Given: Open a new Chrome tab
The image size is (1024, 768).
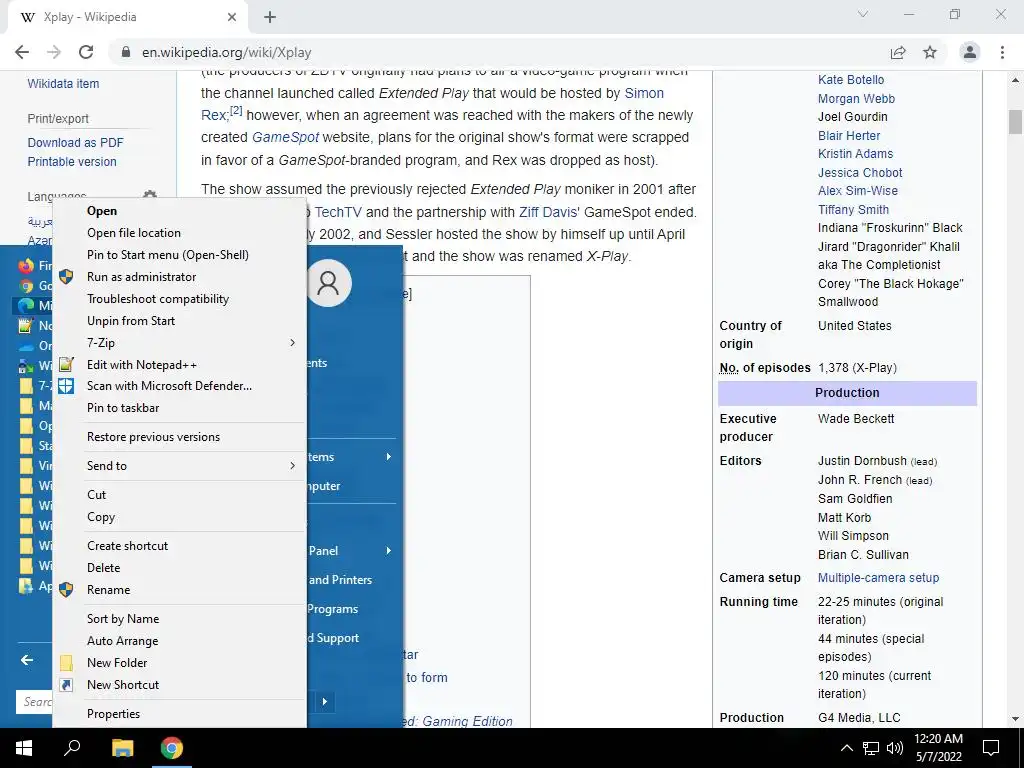Looking at the screenshot, I should pyautogui.click(x=270, y=17).
